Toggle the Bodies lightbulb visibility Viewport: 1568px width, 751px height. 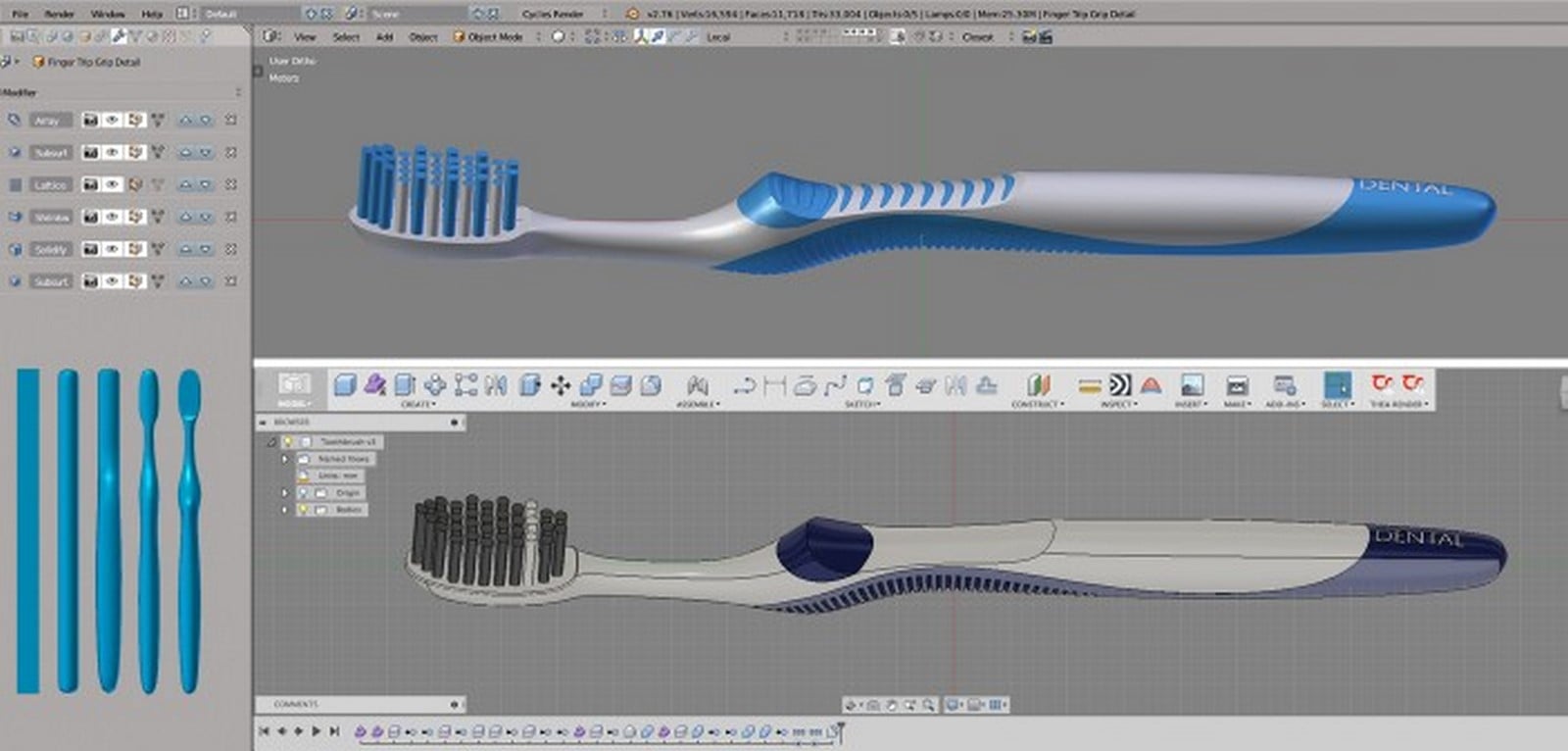(305, 510)
